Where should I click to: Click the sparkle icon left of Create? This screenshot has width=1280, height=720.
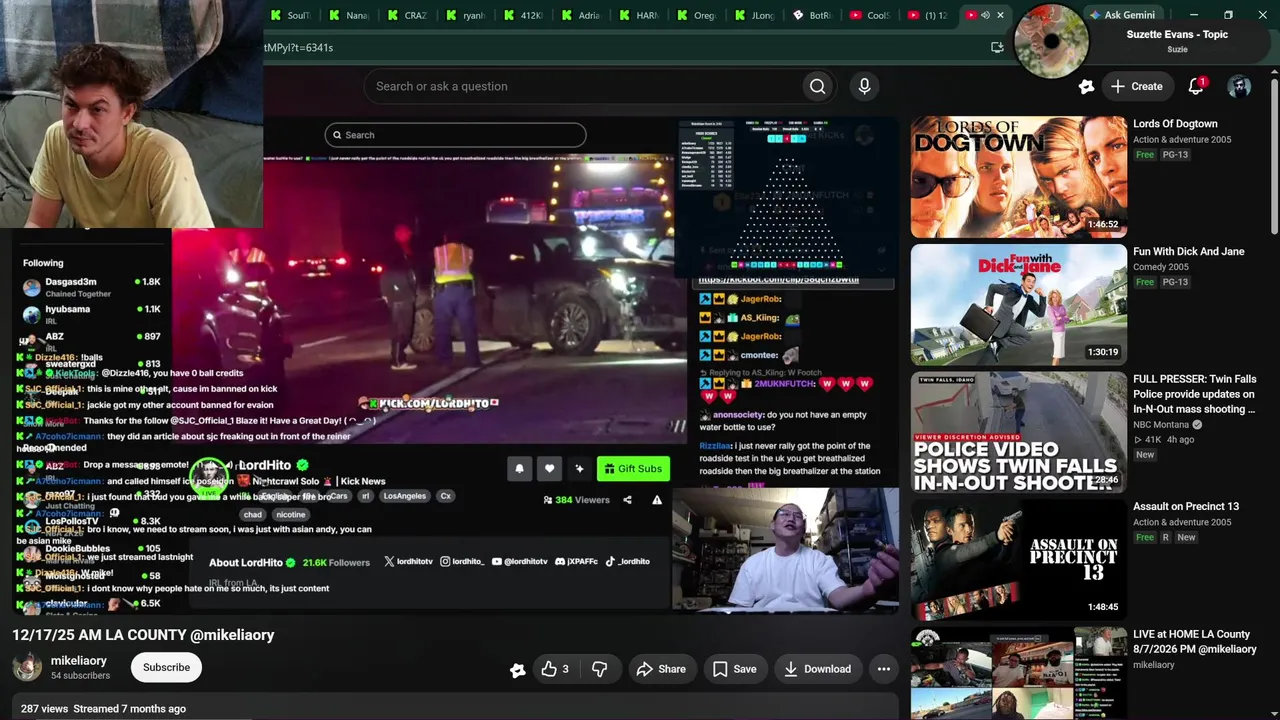(1086, 87)
